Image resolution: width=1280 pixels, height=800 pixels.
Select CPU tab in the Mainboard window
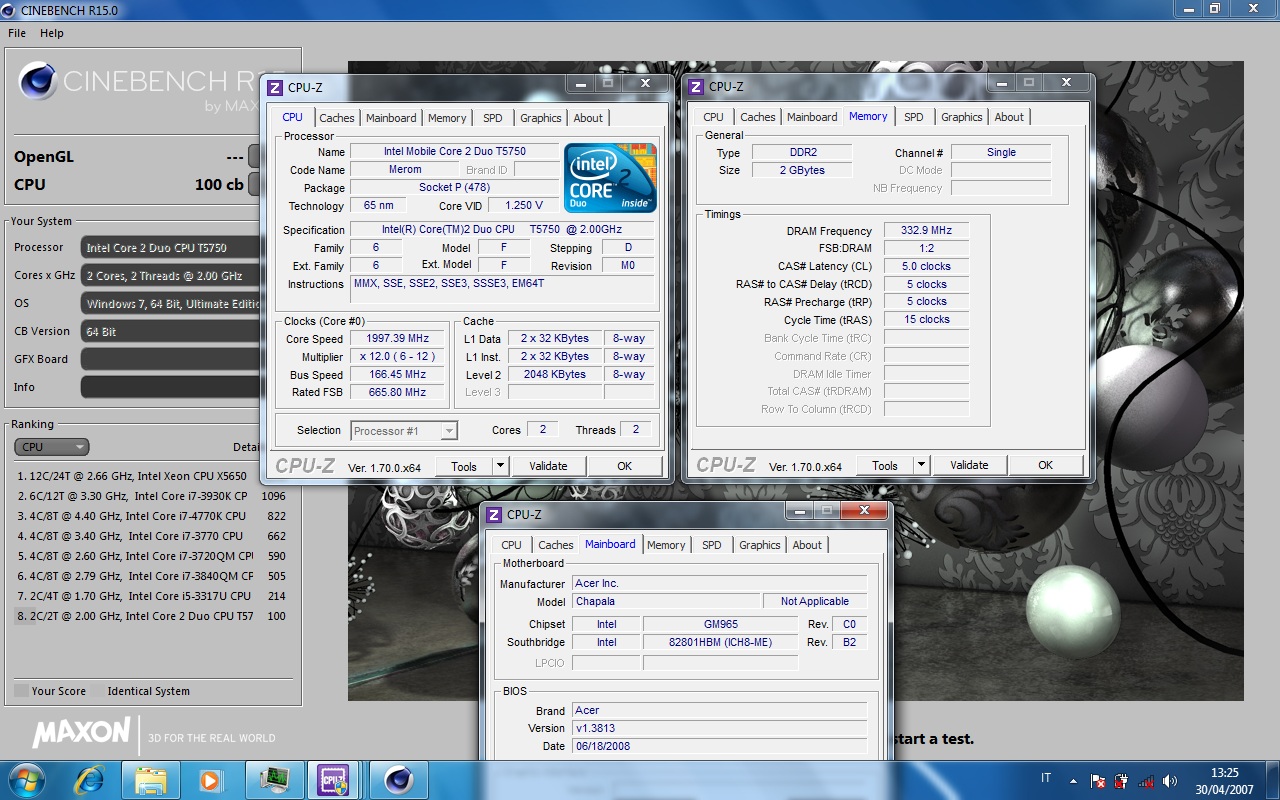(511, 545)
